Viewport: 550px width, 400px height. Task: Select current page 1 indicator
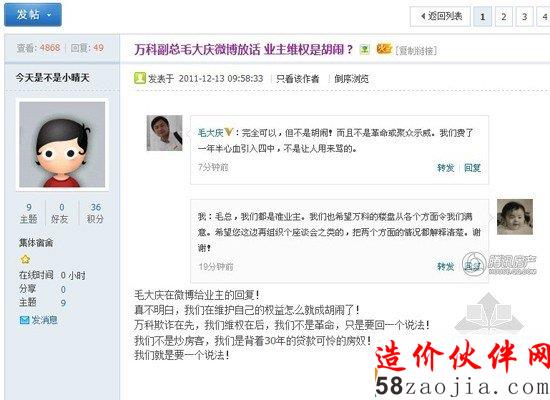tap(482, 16)
